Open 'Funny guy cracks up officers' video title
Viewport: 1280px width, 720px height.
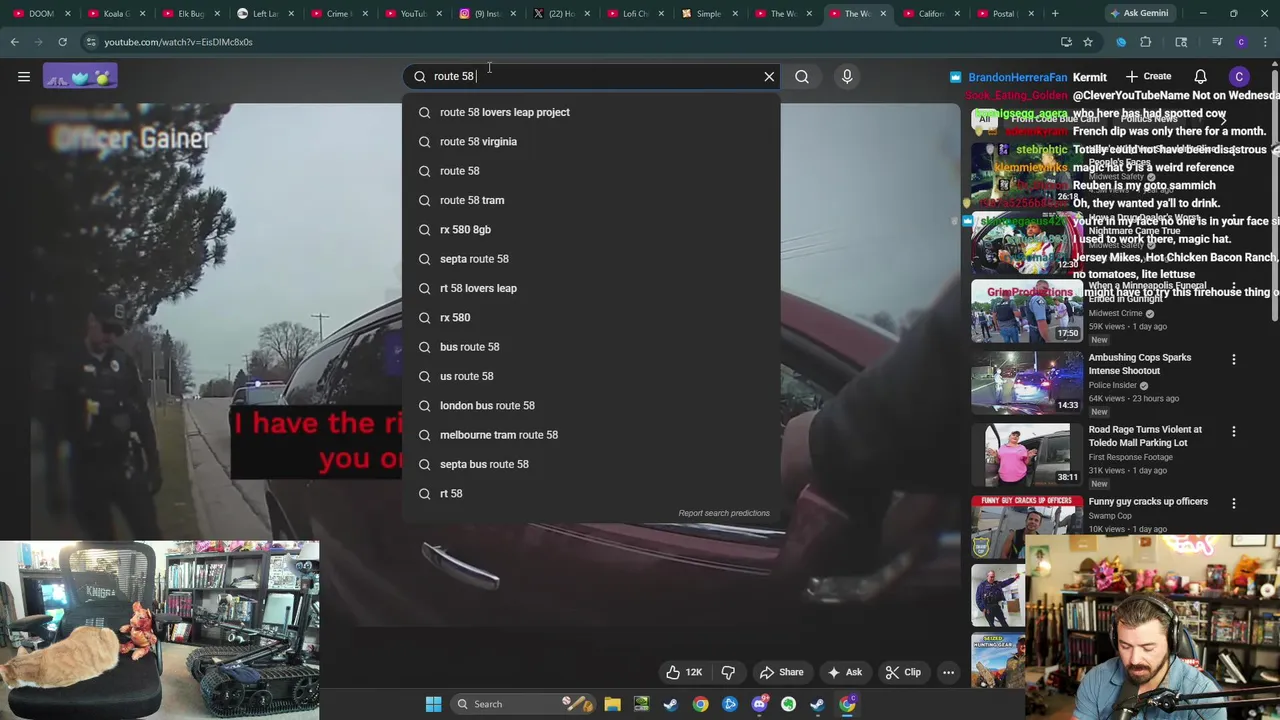[x=1148, y=502]
